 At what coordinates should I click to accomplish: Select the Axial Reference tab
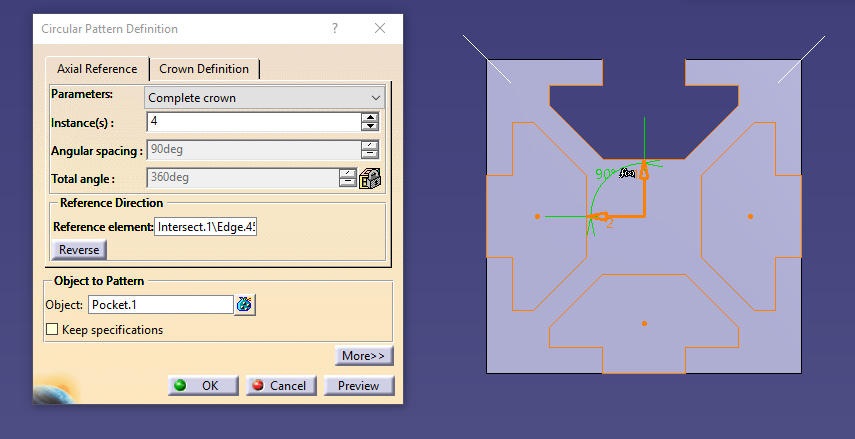click(x=97, y=69)
